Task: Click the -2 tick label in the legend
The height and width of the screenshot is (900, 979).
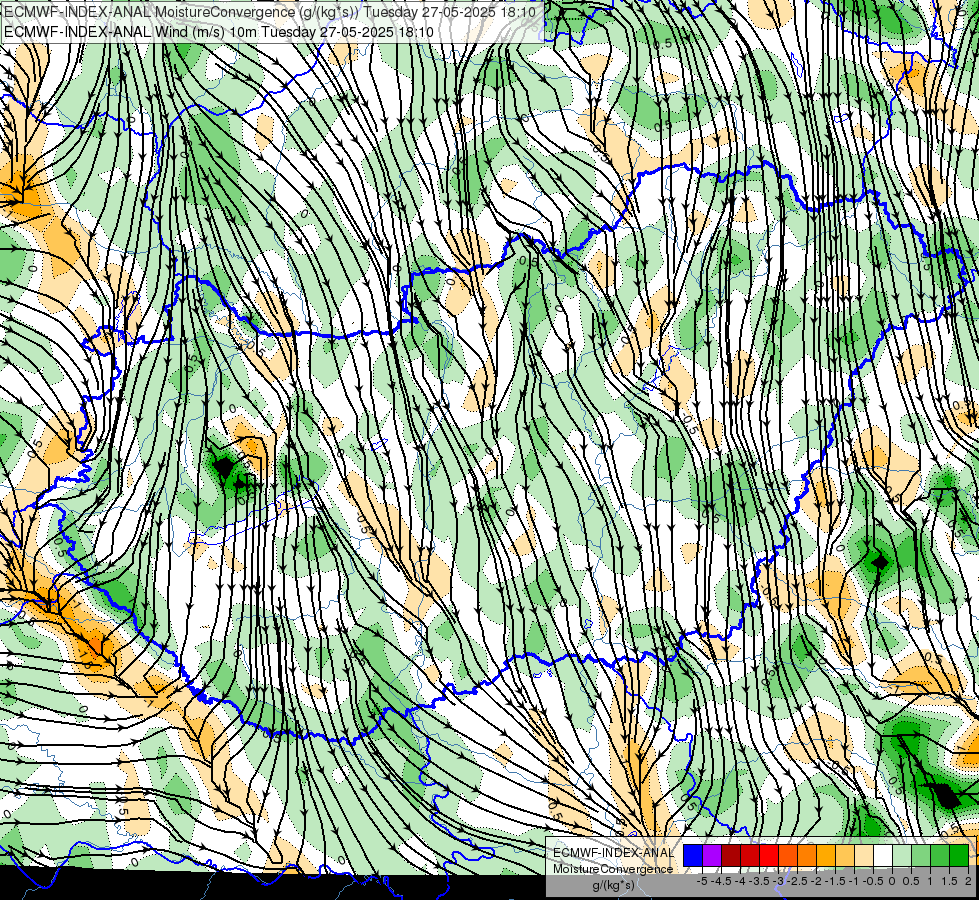Action: [817, 881]
